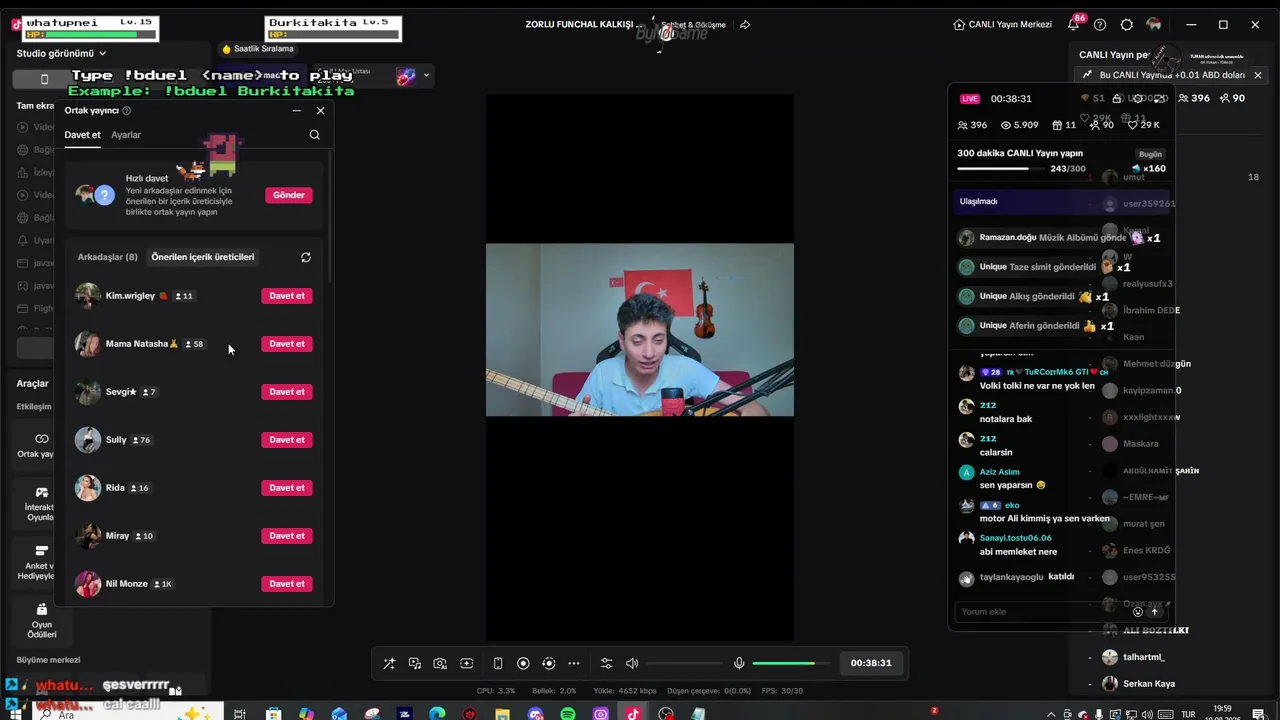The image size is (1280, 720).
Task: Open the emoji picker in comment box
Action: click(1137, 612)
